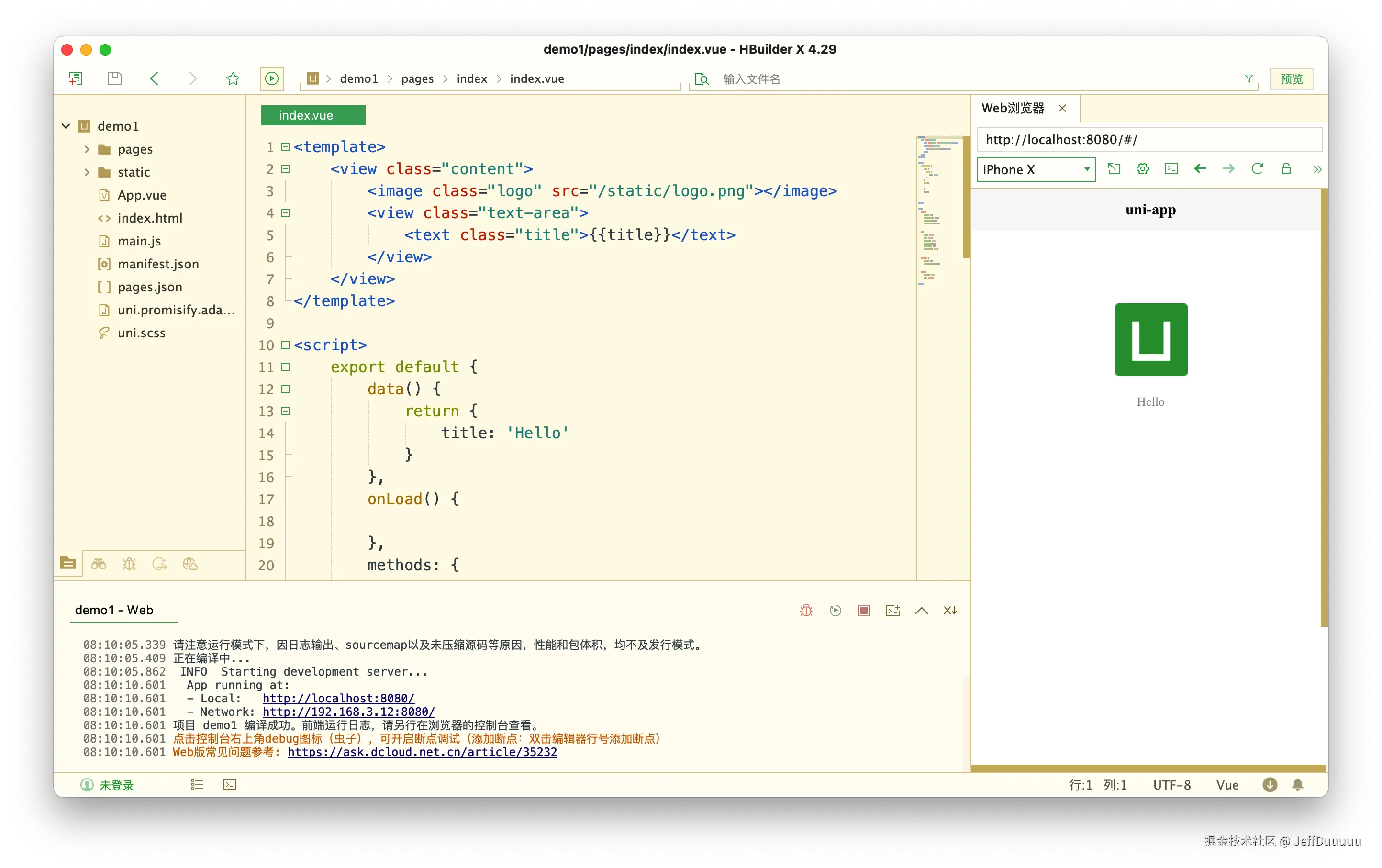Refresh the built-in web browser

point(1257,168)
